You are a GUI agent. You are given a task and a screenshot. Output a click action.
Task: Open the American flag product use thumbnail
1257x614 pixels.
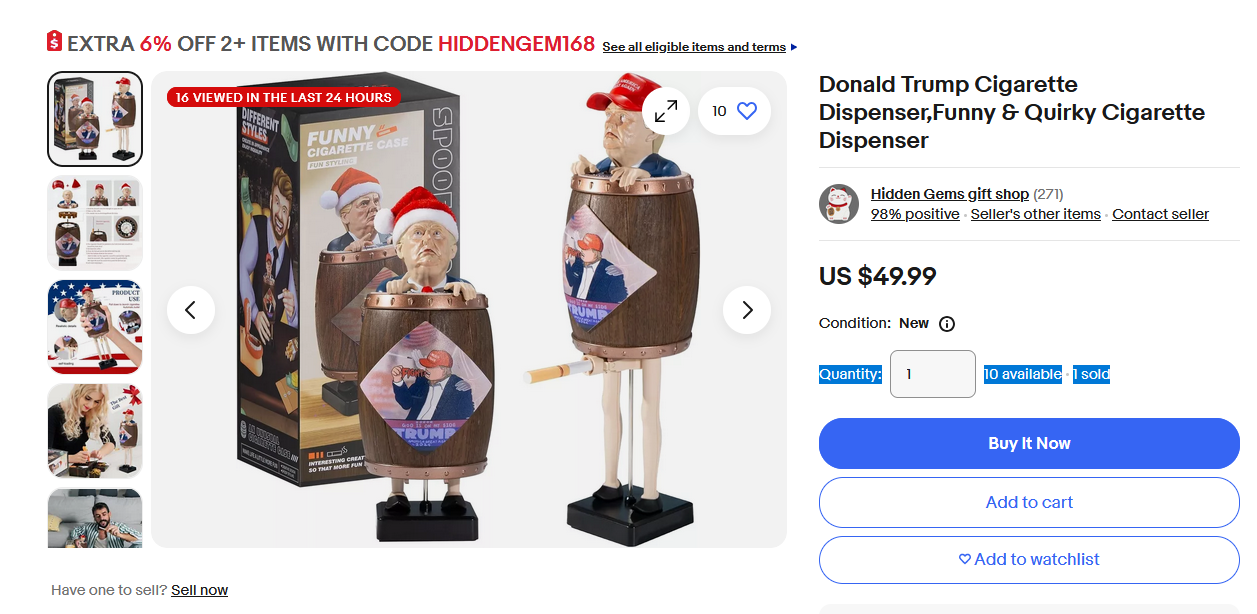(x=95, y=327)
